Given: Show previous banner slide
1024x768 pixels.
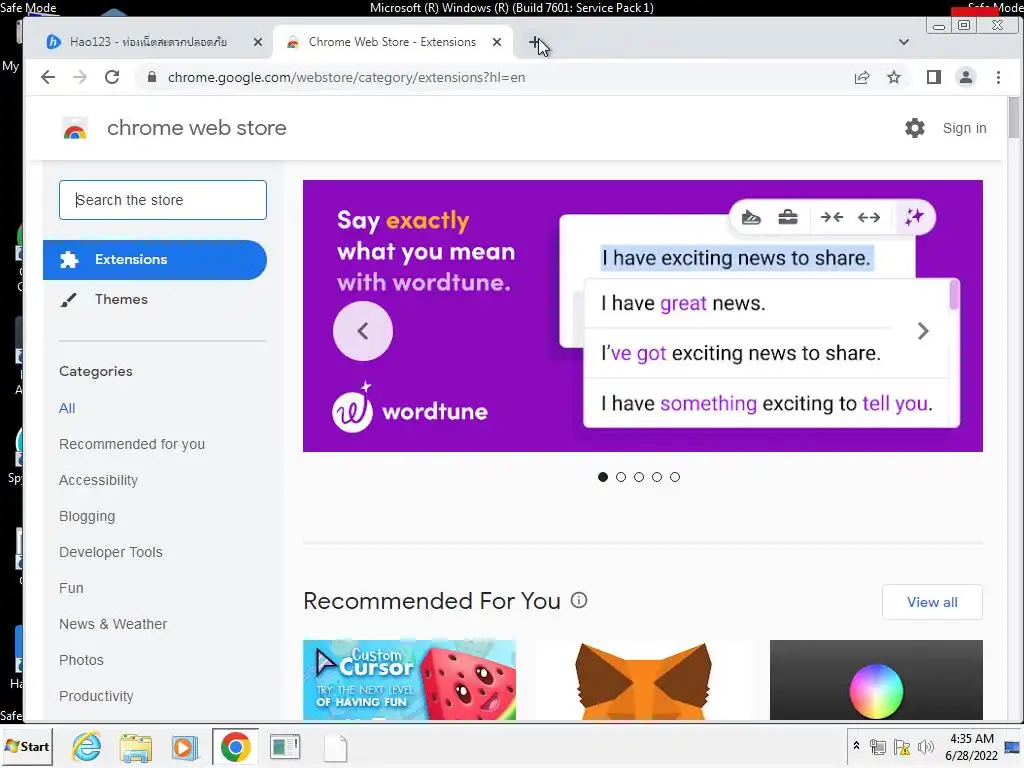Looking at the screenshot, I should [x=363, y=331].
